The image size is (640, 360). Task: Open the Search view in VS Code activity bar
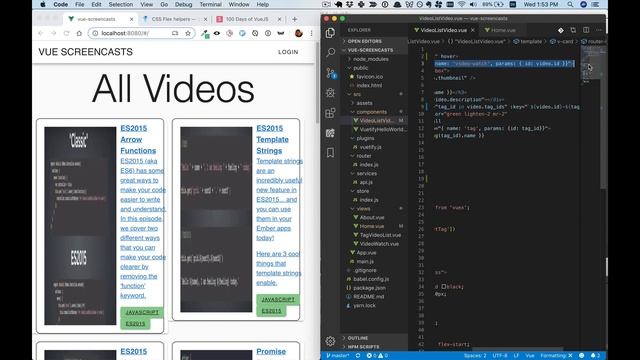pyautogui.click(x=330, y=52)
